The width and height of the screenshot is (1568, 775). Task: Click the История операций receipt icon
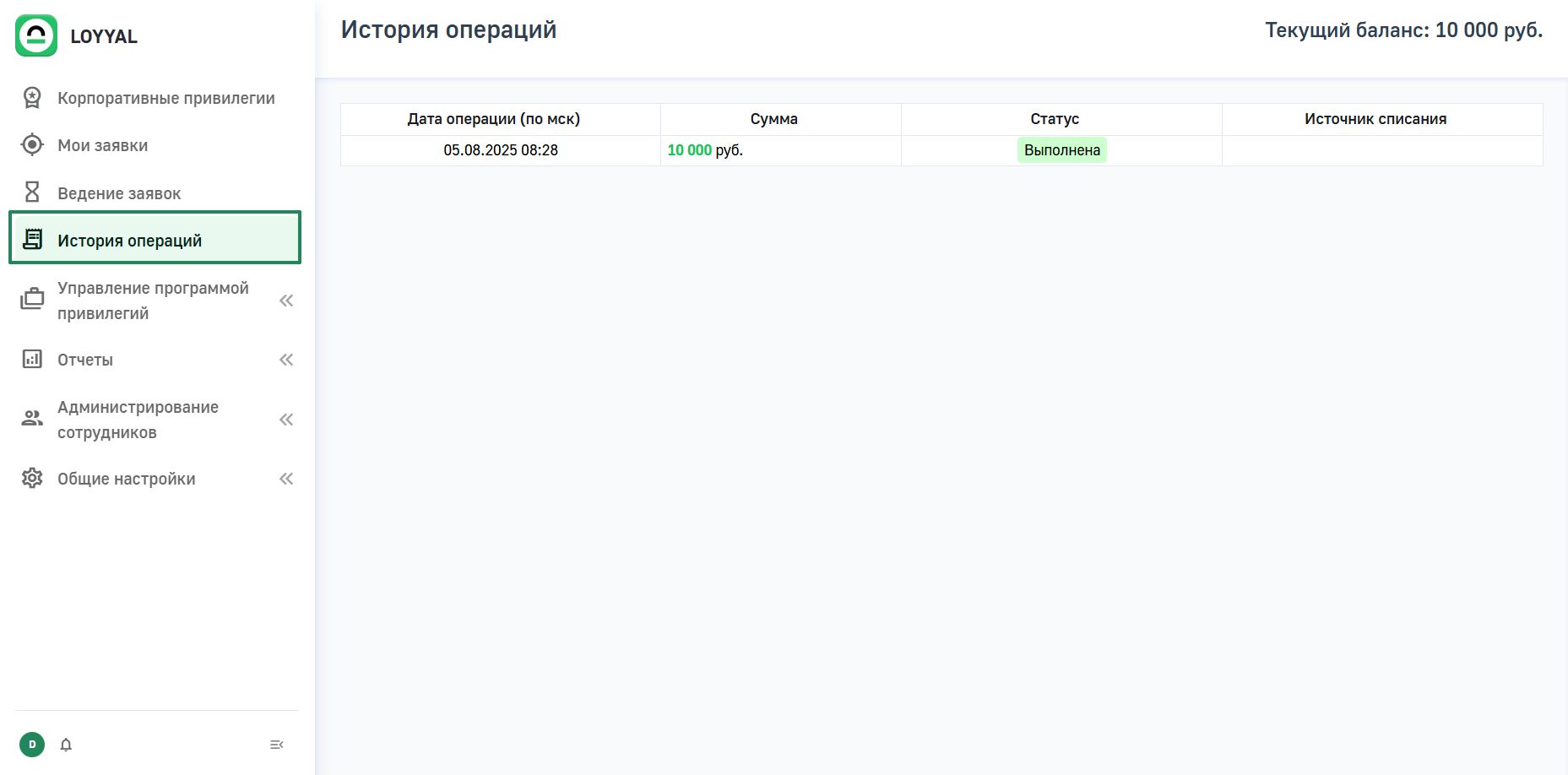(32, 240)
